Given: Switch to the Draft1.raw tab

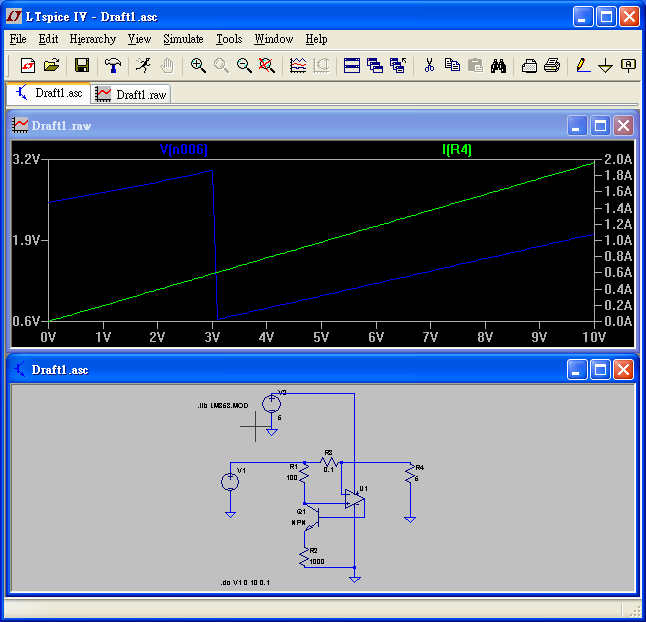Looking at the screenshot, I should click(x=131, y=94).
